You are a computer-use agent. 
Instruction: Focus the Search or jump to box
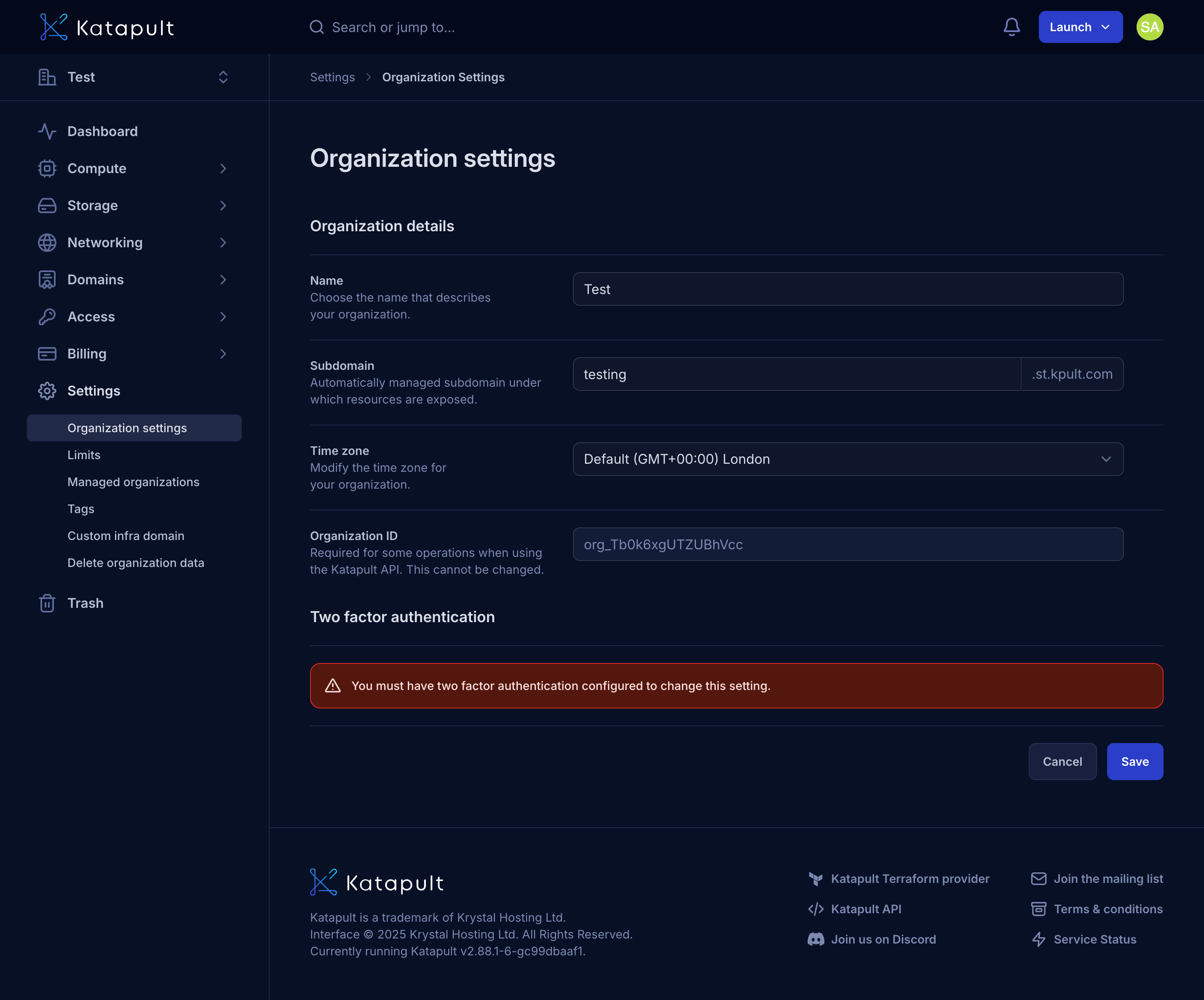tap(393, 27)
